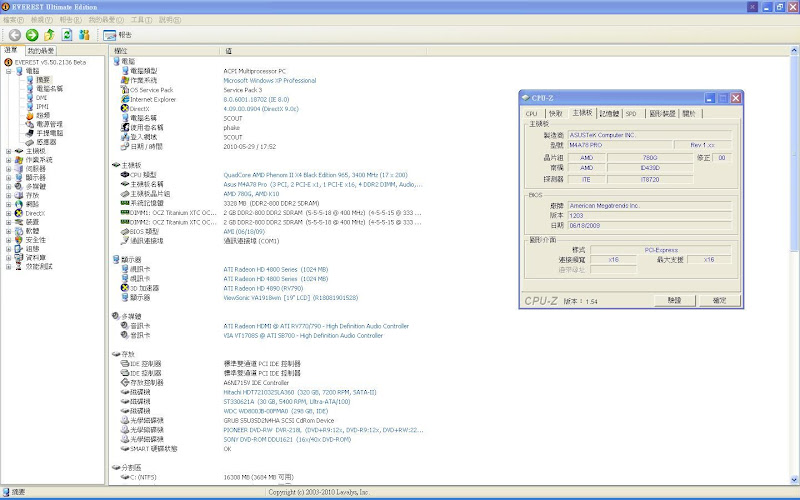Image resolution: width=800 pixels, height=500 pixels.
Task: Click the 欄位 (Field) column header
Action: click(164, 51)
